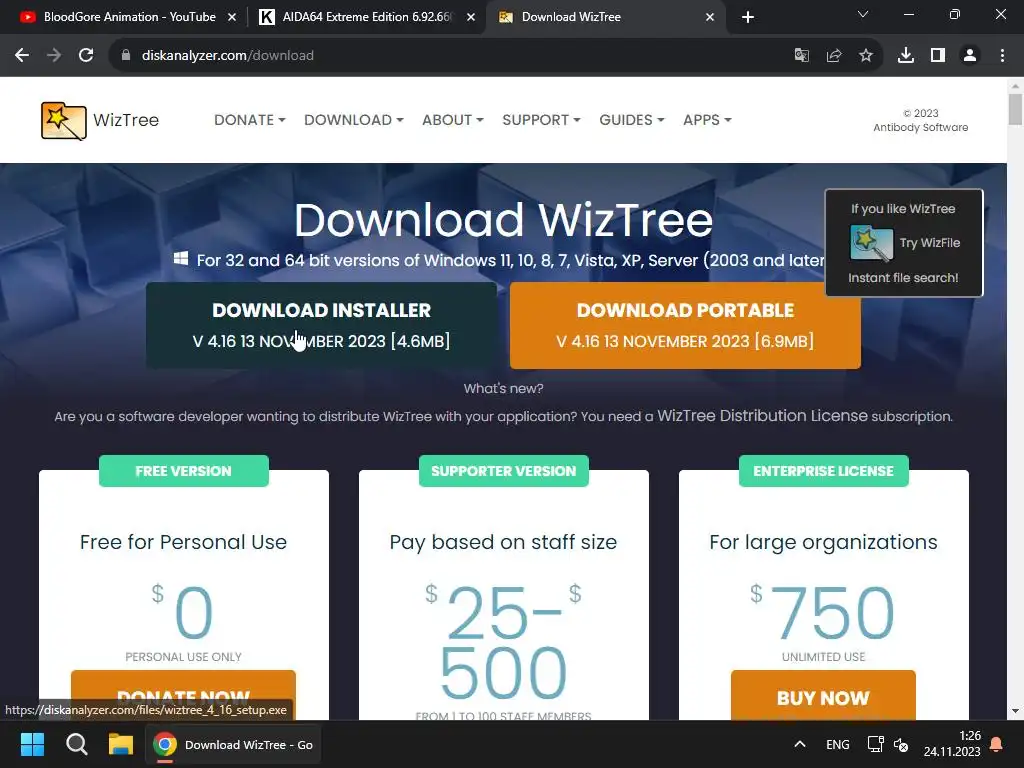Image resolution: width=1024 pixels, height=768 pixels.
Task: Close the AIDA64 Extreme Edition tab
Action: point(471,17)
